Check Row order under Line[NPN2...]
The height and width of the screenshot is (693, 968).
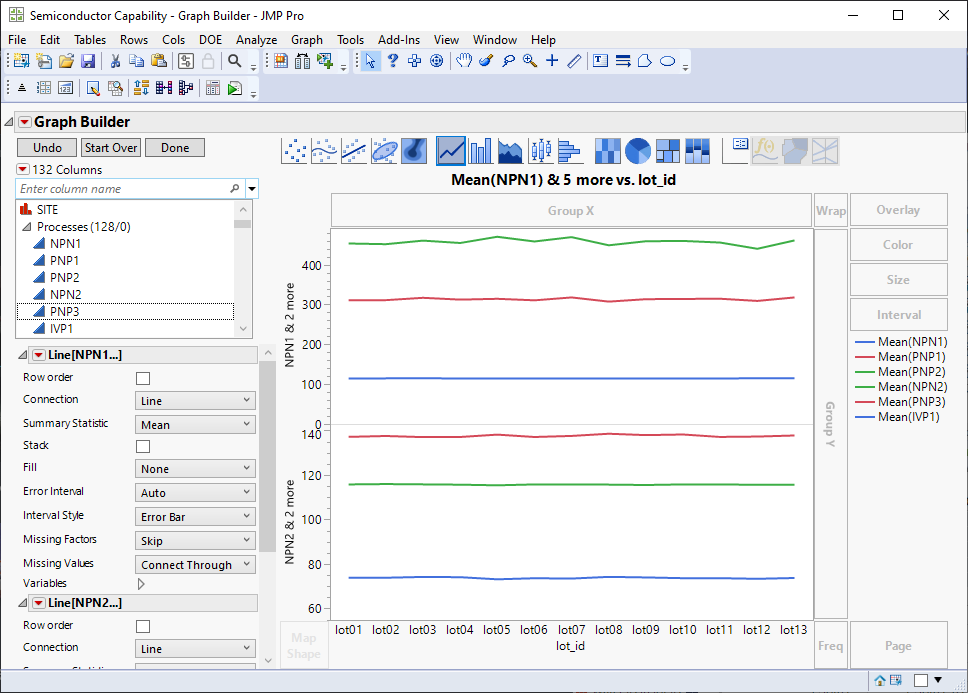(143, 626)
